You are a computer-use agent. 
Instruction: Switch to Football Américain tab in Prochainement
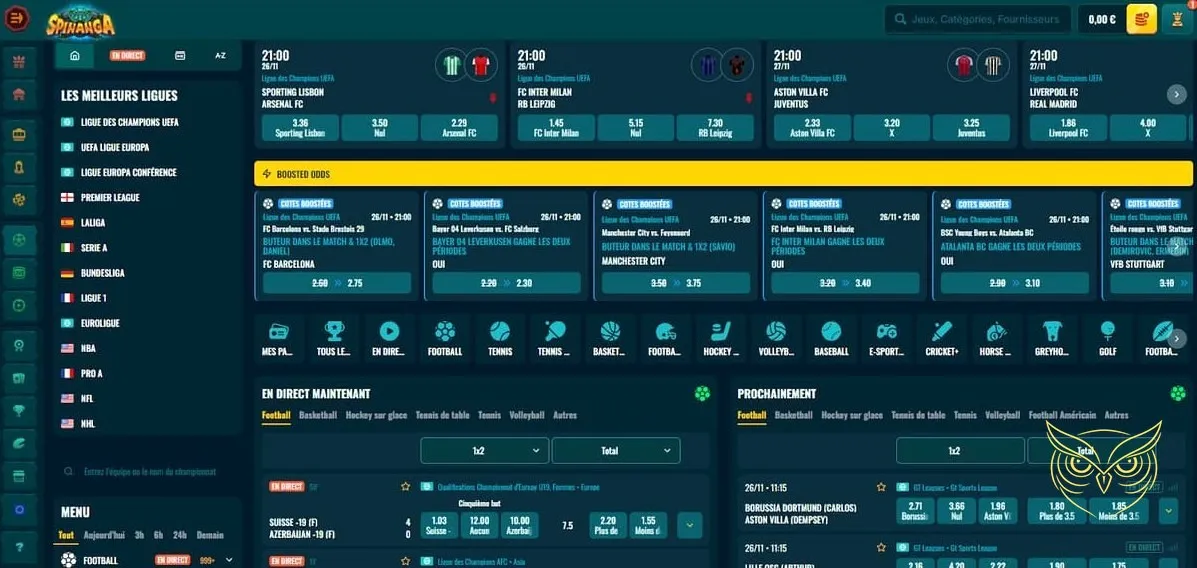pos(1062,415)
